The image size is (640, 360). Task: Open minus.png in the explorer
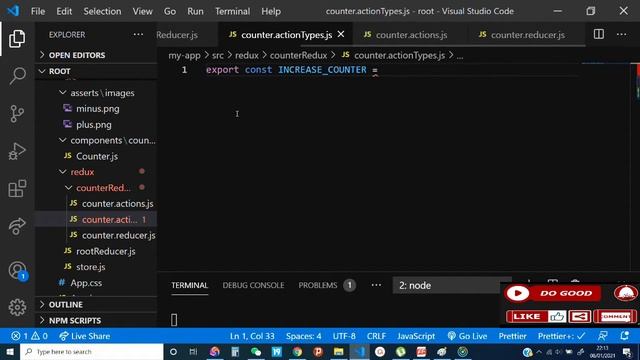tap(98, 109)
